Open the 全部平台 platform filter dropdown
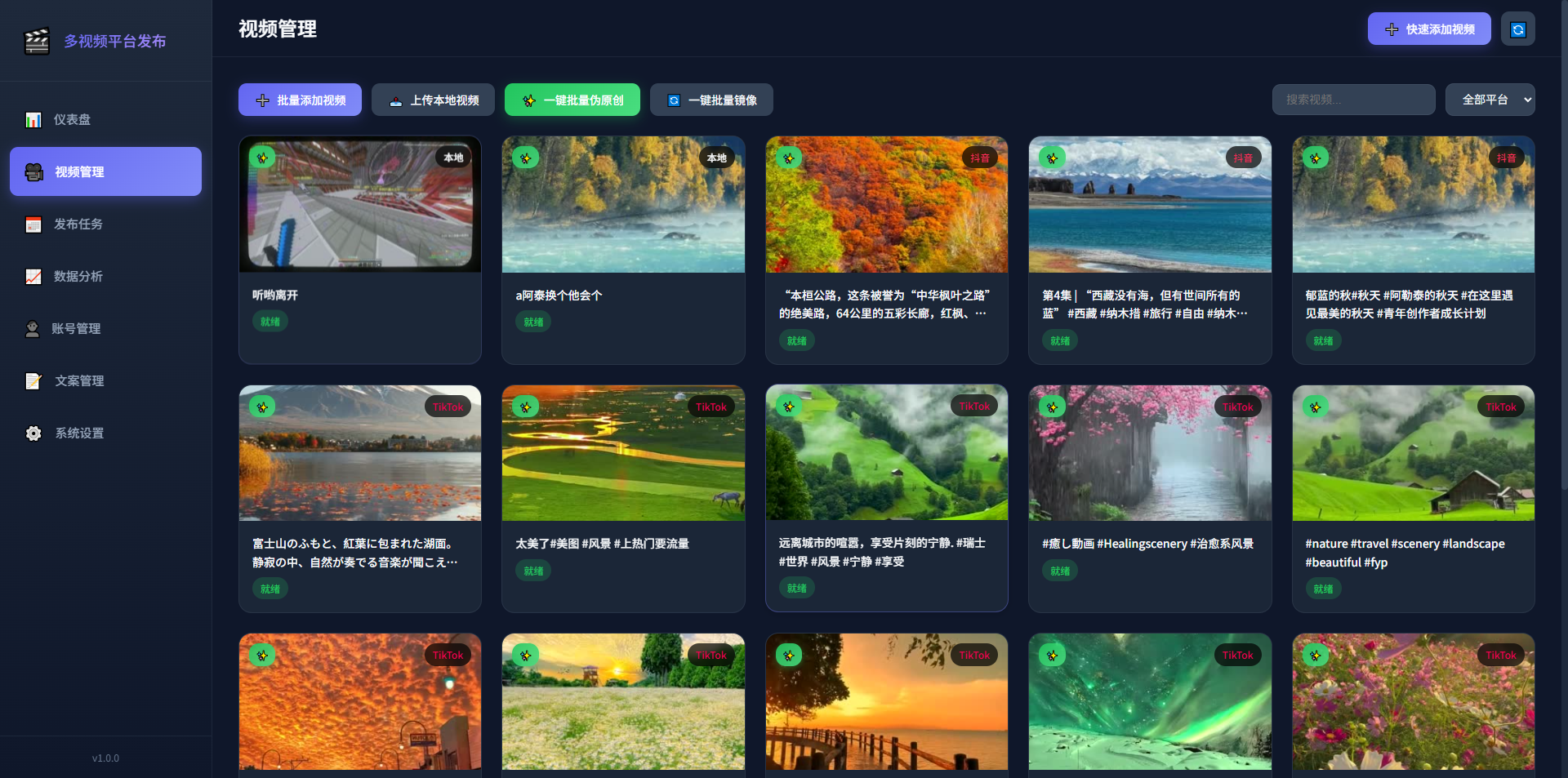1568x778 pixels. (x=1490, y=100)
